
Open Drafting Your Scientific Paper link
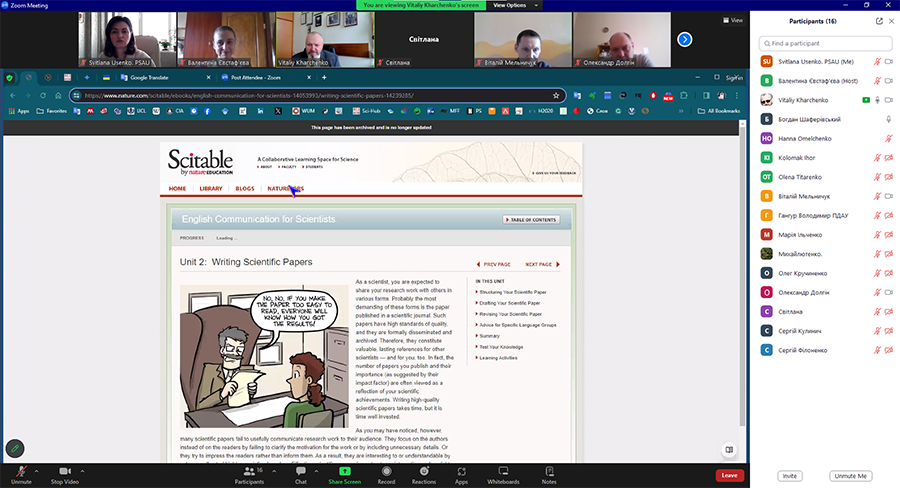[510, 303]
